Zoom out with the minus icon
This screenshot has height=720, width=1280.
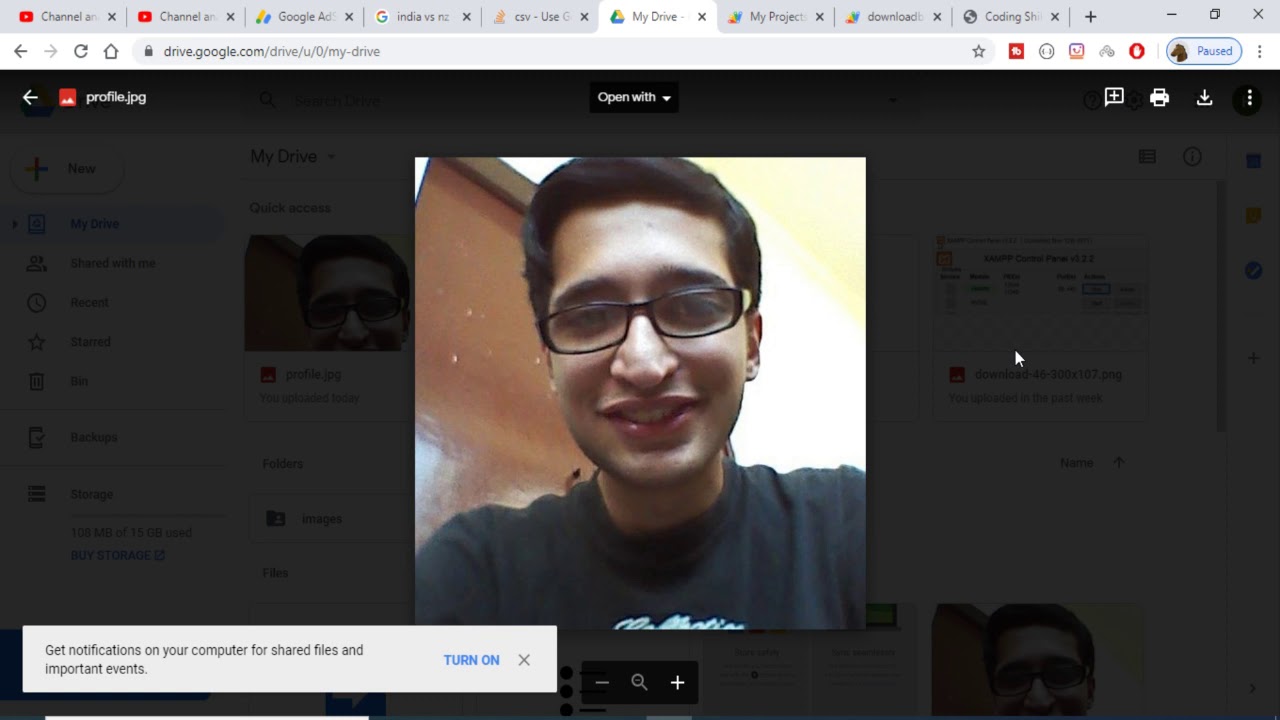tap(602, 683)
